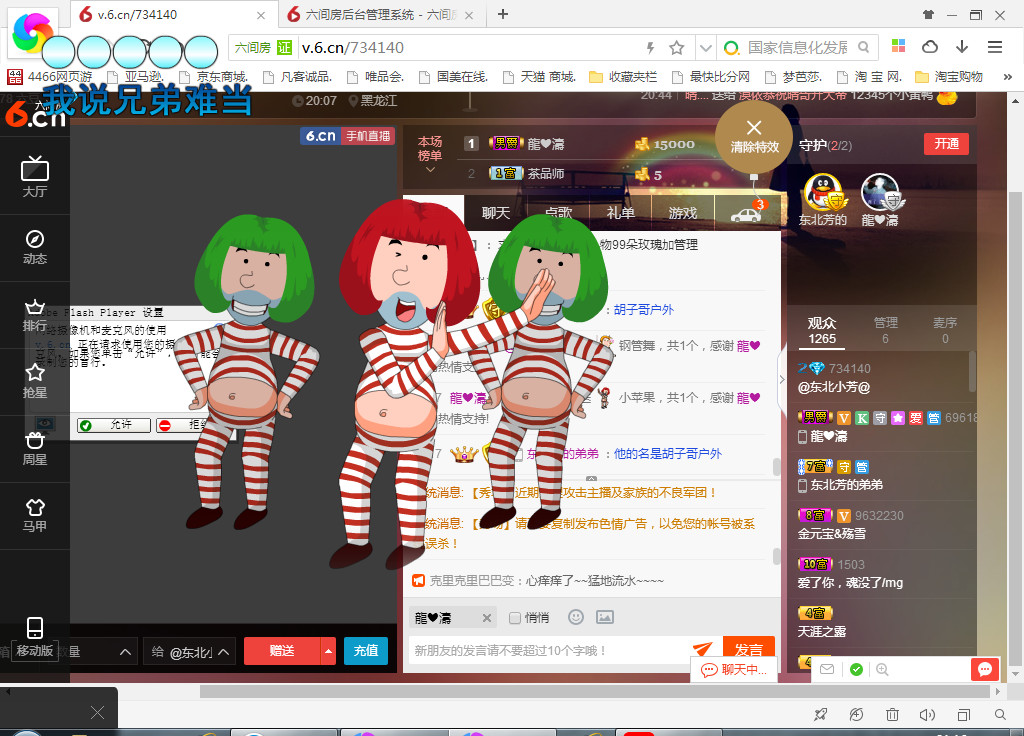This screenshot has height=736, width=1024.
Task: Click the 开通 guardian subscribe button
Action: pyautogui.click(x=946, y=144)
